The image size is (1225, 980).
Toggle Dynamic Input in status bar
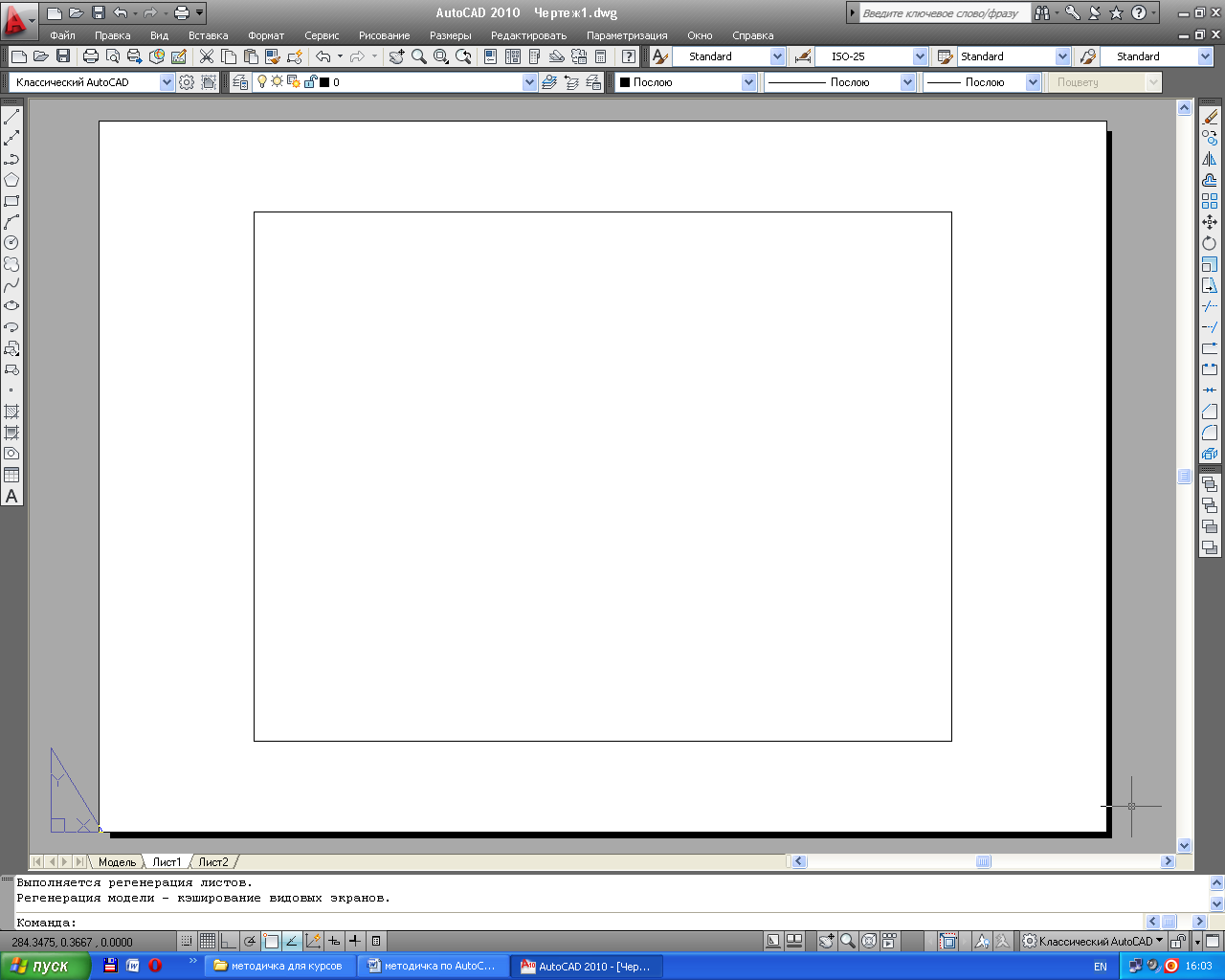[334, 942]
